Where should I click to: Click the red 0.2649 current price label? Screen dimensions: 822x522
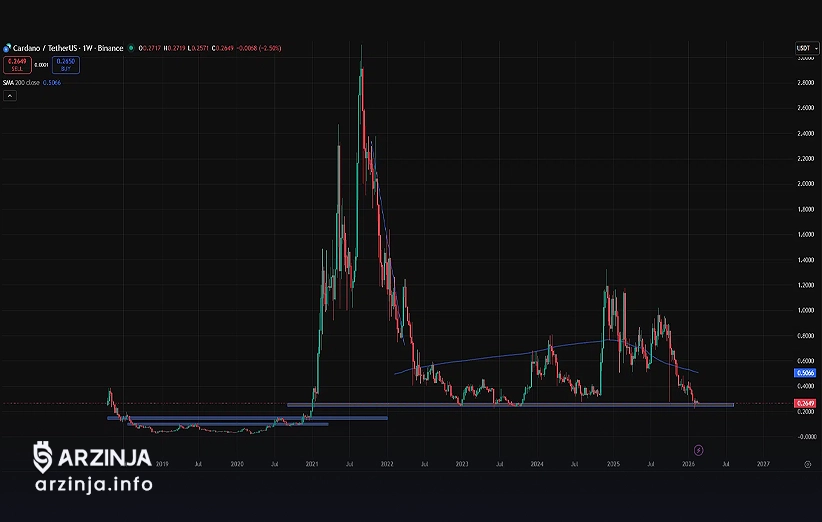click(805, 404)
